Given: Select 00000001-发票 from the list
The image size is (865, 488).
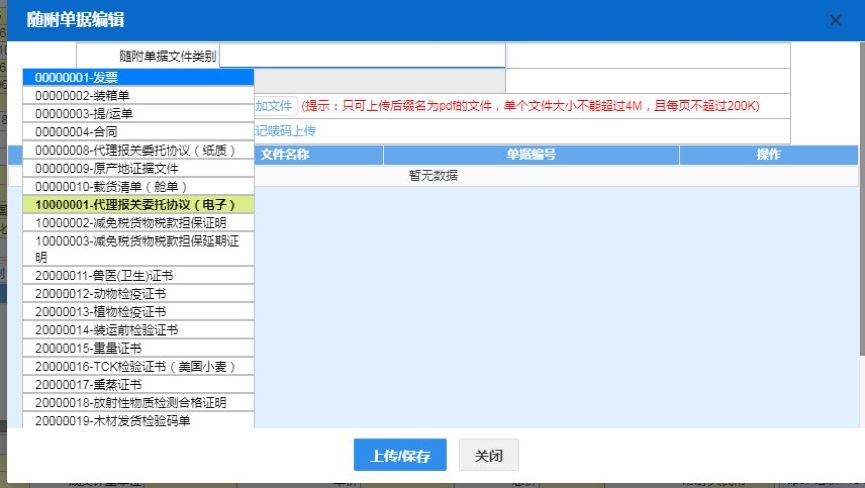Looking at the screenshot, I should (138, 77).
